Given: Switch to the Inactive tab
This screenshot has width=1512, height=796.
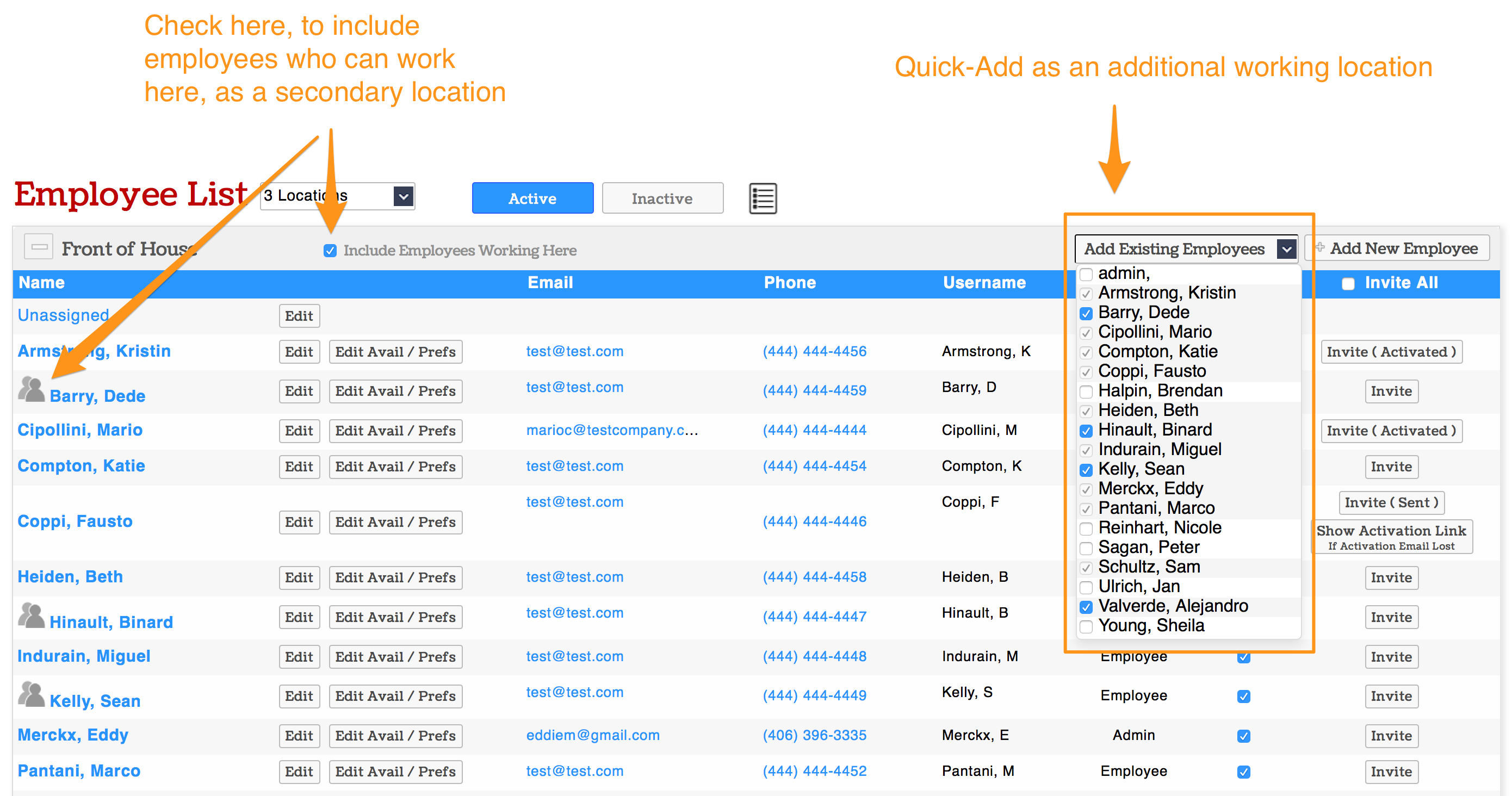Looking at the screenshot, I should [x=662, y=198].
